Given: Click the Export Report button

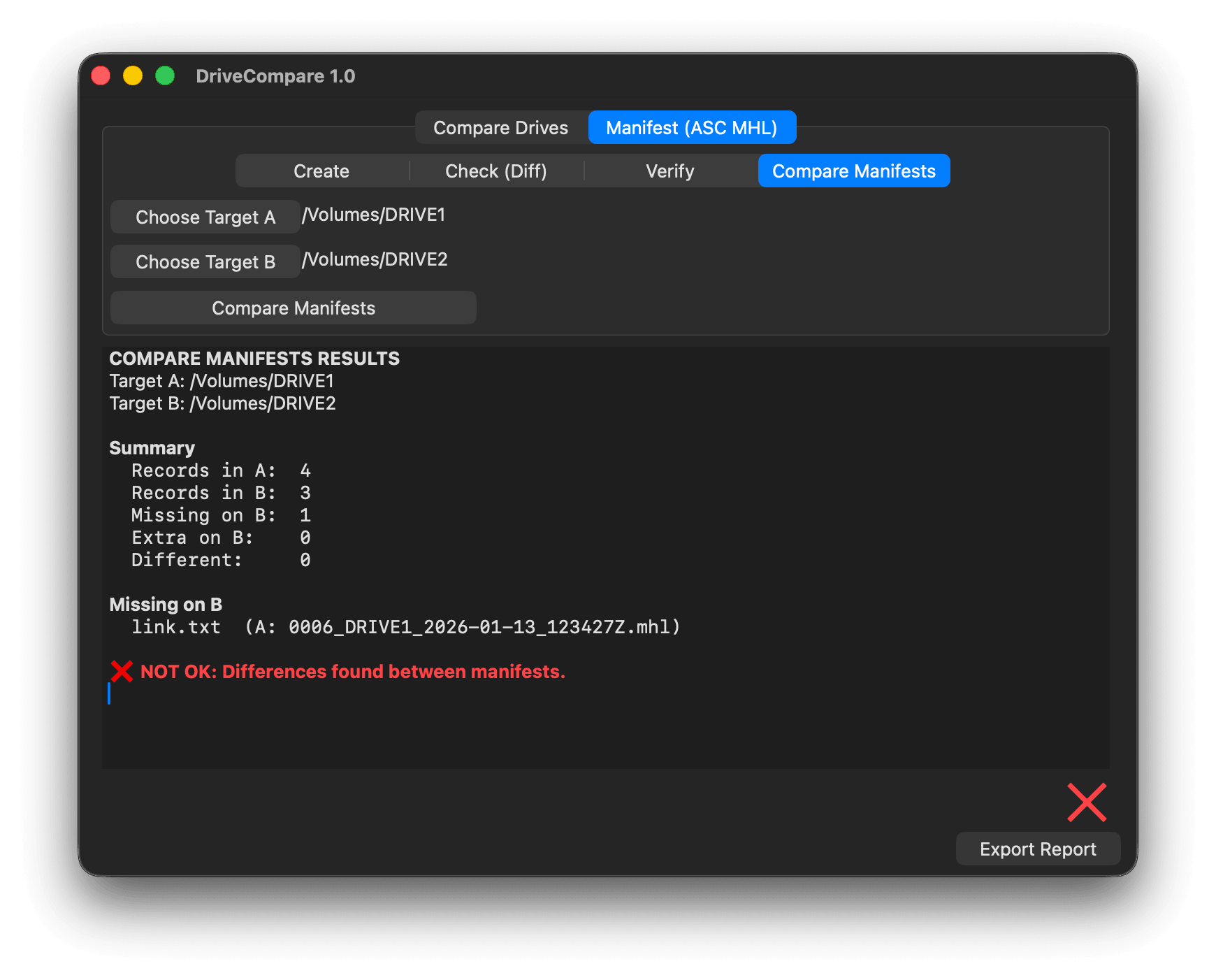Looking at the screenshot, I should pyautogui.click(x=1037, y=849).
